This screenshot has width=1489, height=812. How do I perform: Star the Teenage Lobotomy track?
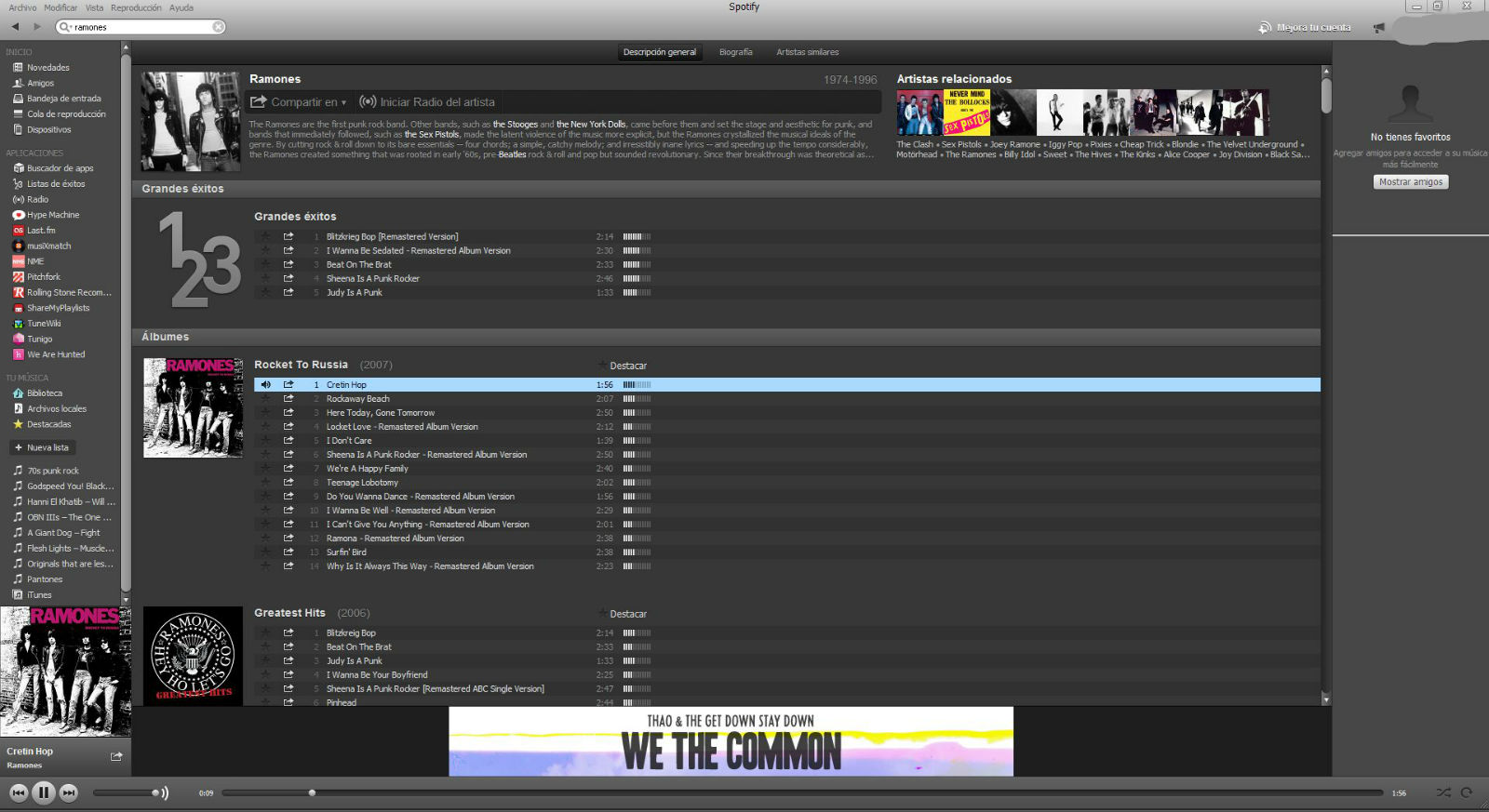tap(265, 482)
